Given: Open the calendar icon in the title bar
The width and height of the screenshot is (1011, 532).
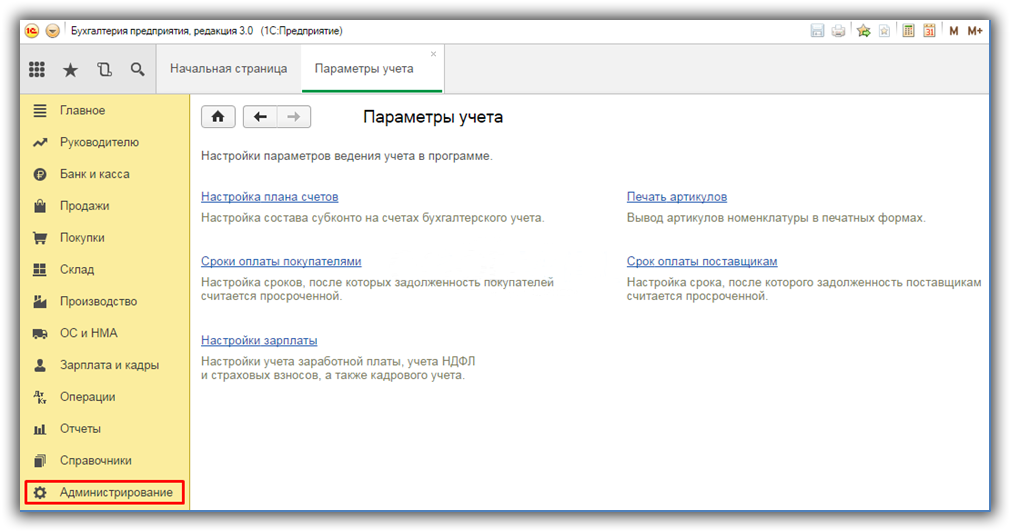Looking at the screenshot, I should [x=929, y=30].
